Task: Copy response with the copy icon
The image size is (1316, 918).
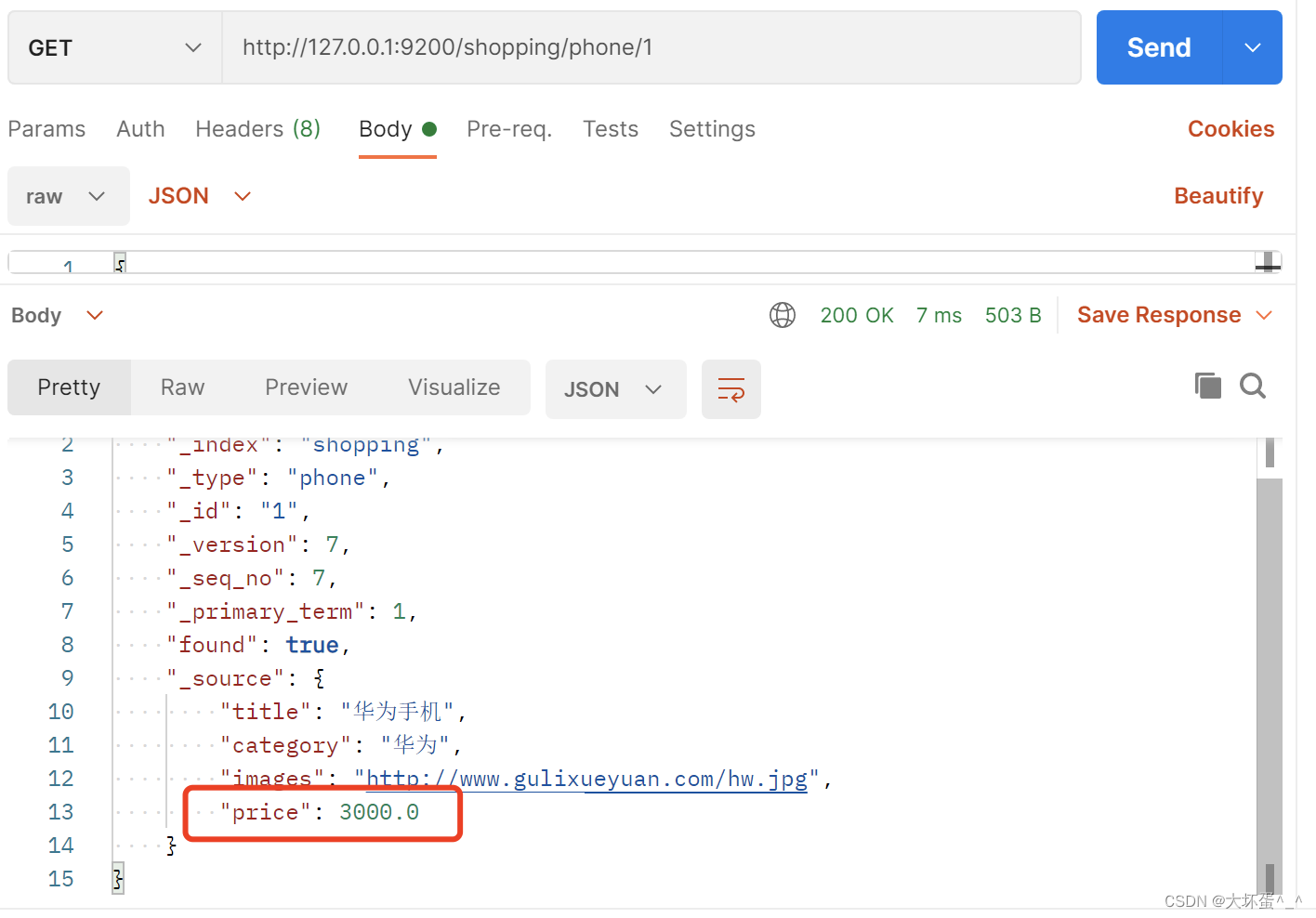Action: [1208, 386]
